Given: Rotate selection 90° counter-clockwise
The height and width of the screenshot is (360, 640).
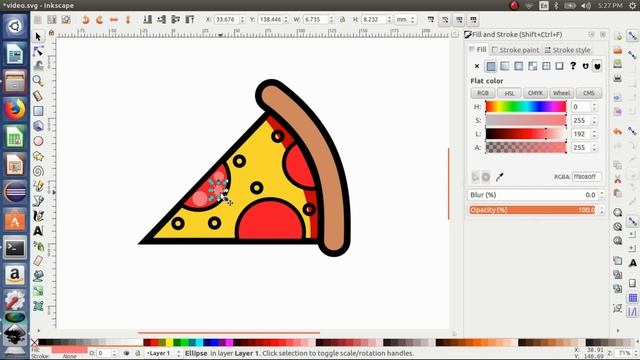Looking at the screenshot, I should pyautogui.click(x=85, y=20).
